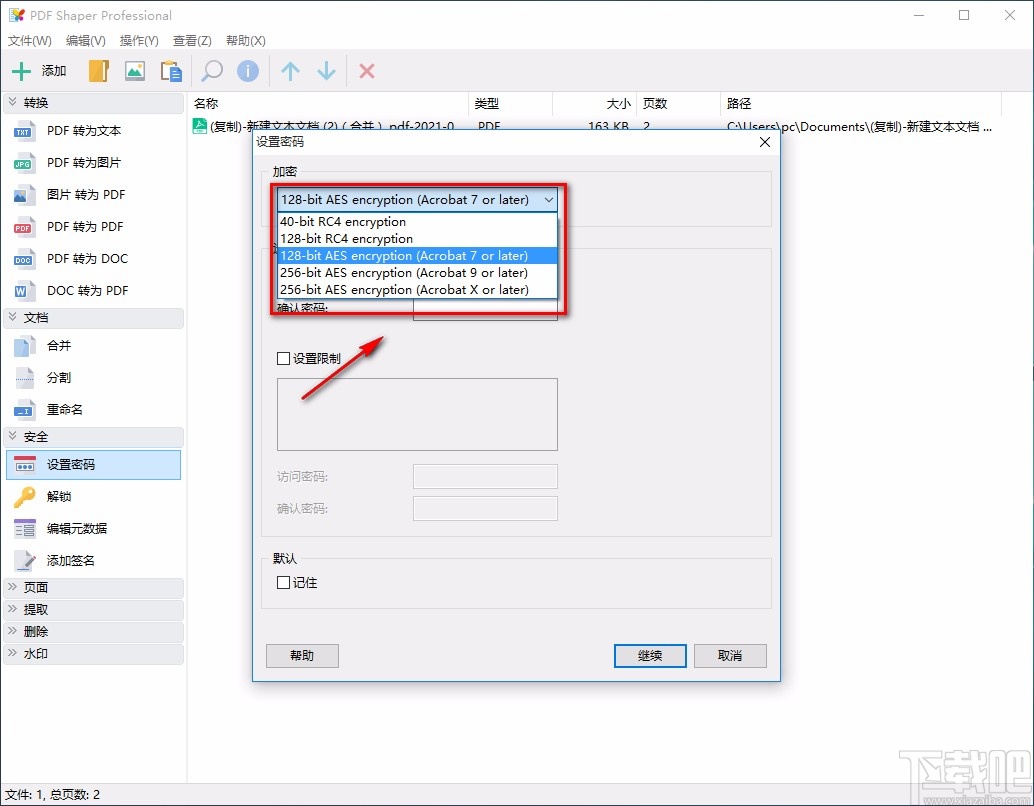
Task: Click the yellow folder add icon in toolbar
Action: coord(98,71)
